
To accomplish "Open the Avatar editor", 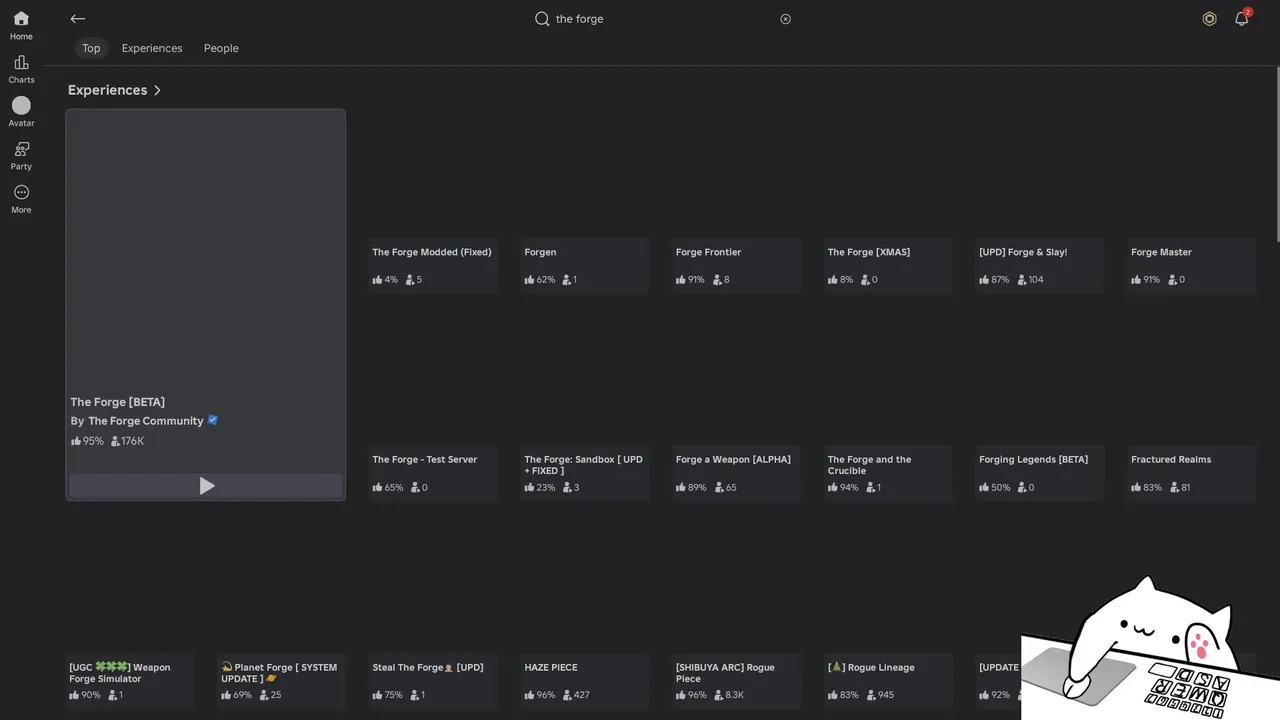I will (x=21, y=111).
